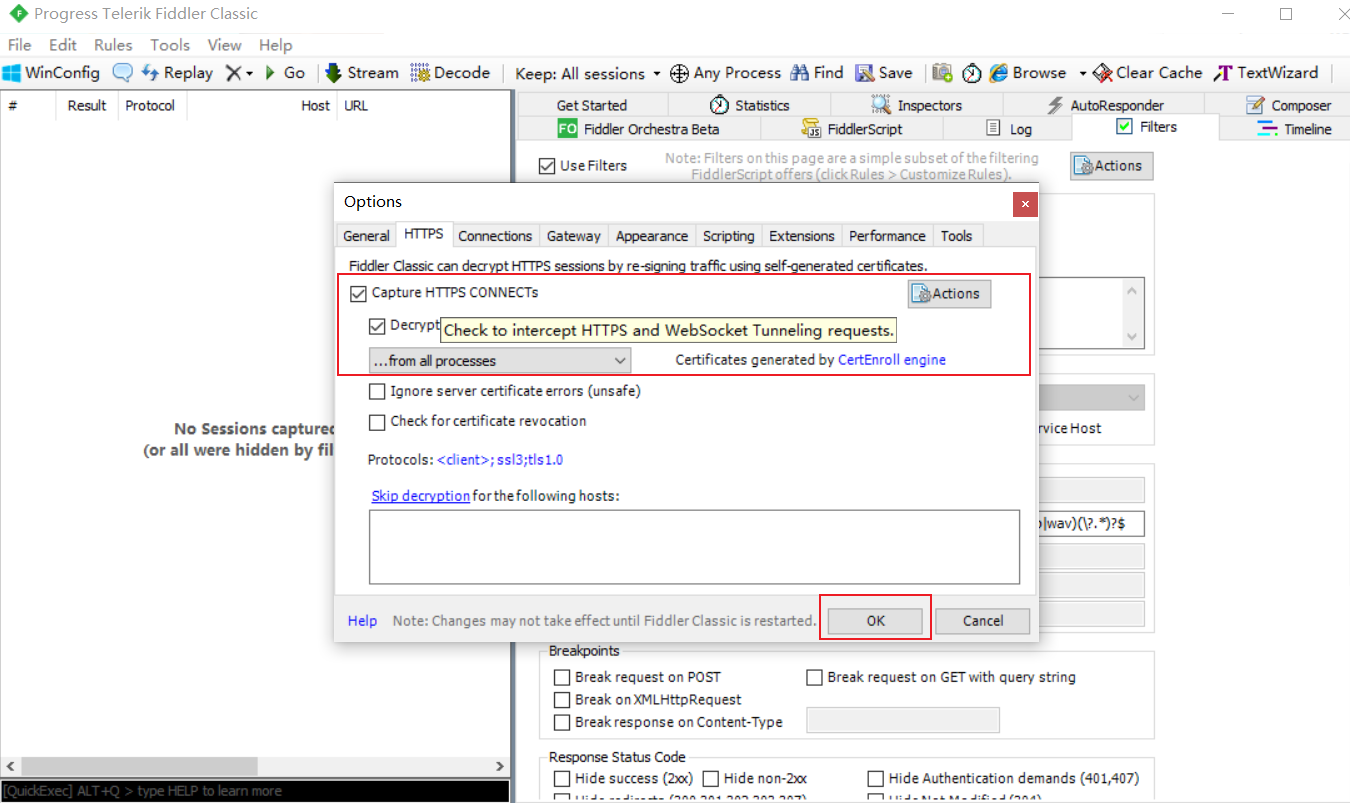Check Hide non-2xx
The width and height of the screenshot is (1350, 803).
pyautogui.click(x=711, y=779)
